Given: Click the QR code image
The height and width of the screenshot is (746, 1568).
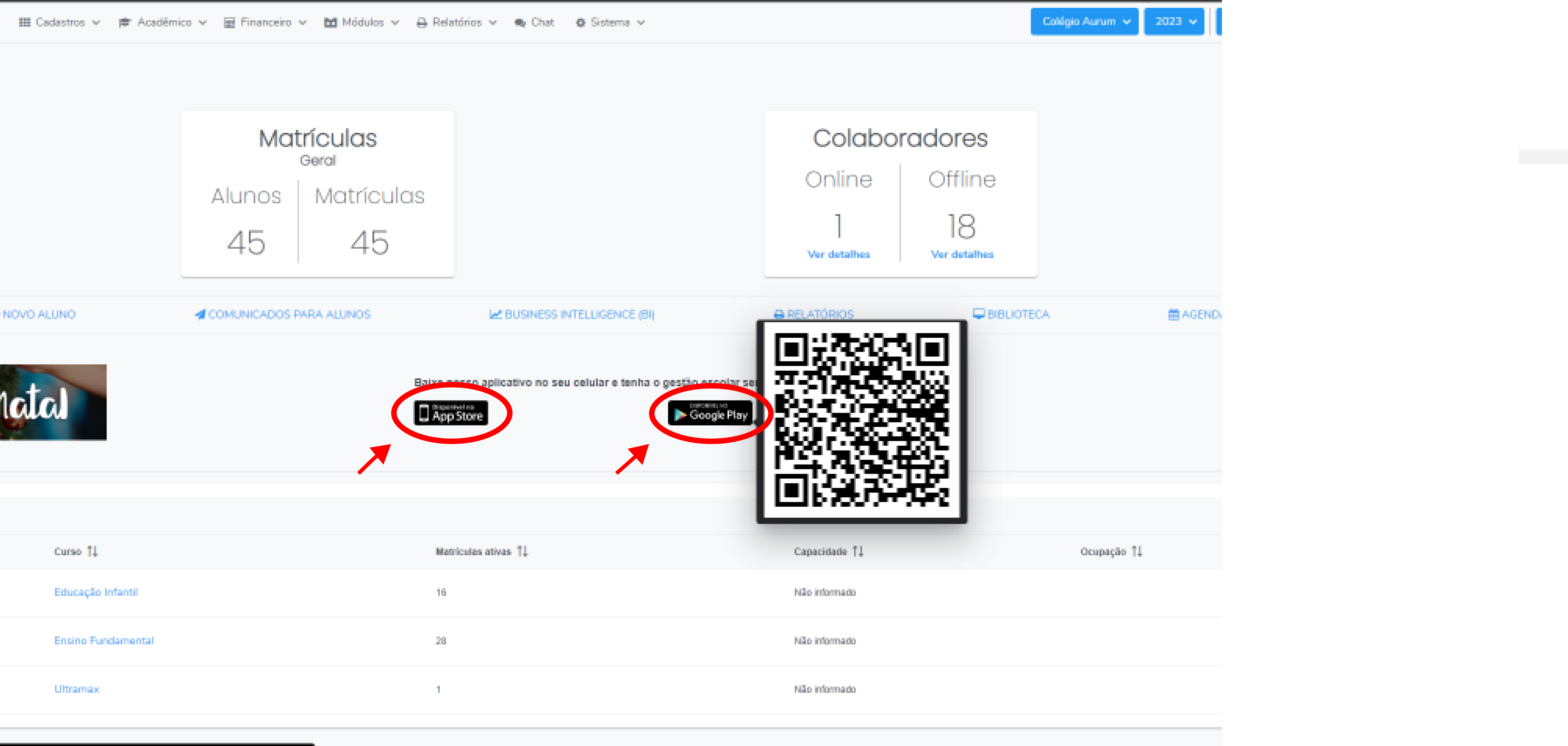Looking at the screenshot, I should click(x=861, y=420).
